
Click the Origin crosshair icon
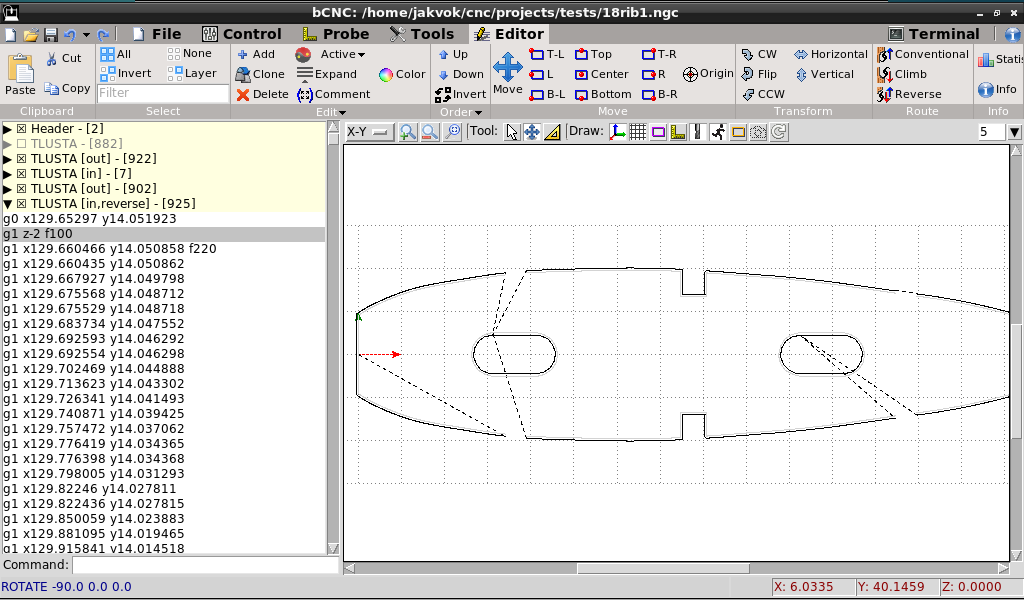[x=690, y=74]
